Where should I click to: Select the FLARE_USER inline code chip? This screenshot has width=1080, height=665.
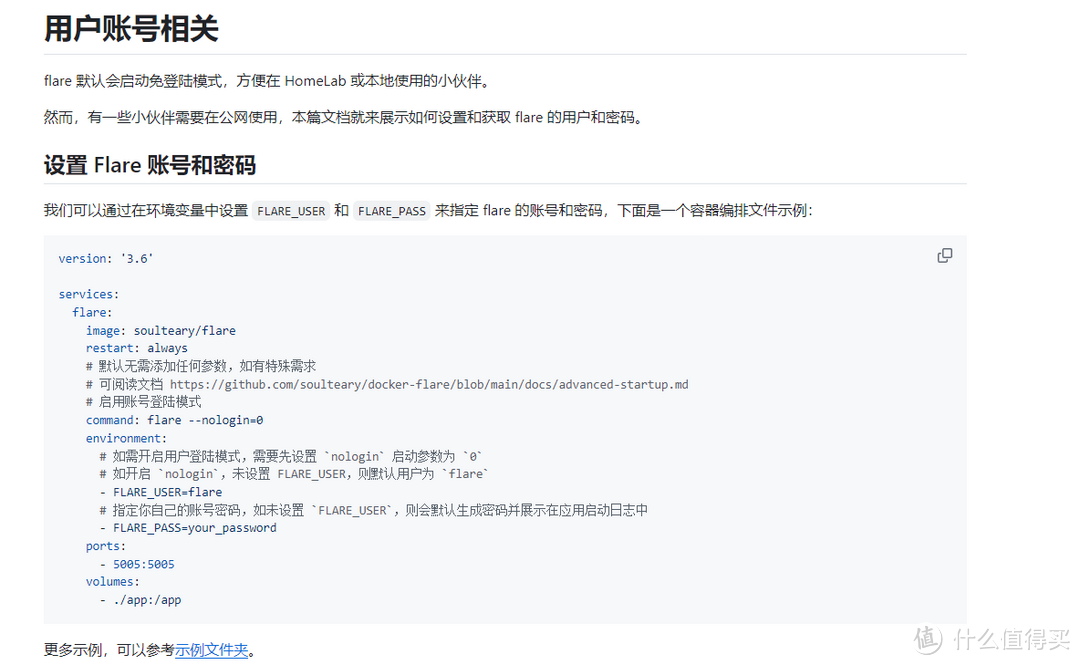(x=290, y=211)
